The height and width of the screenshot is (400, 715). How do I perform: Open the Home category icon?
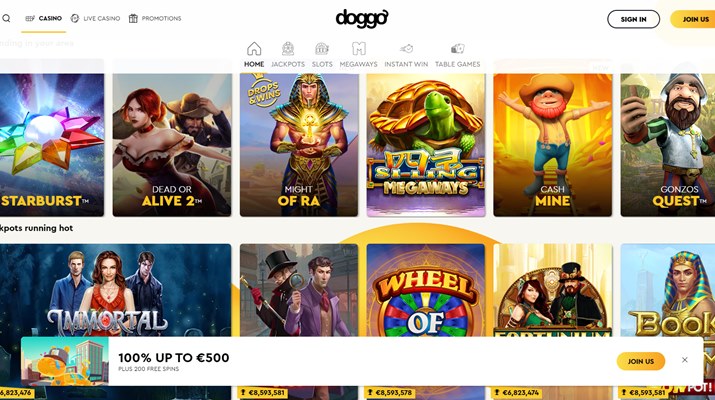[254, 49]
